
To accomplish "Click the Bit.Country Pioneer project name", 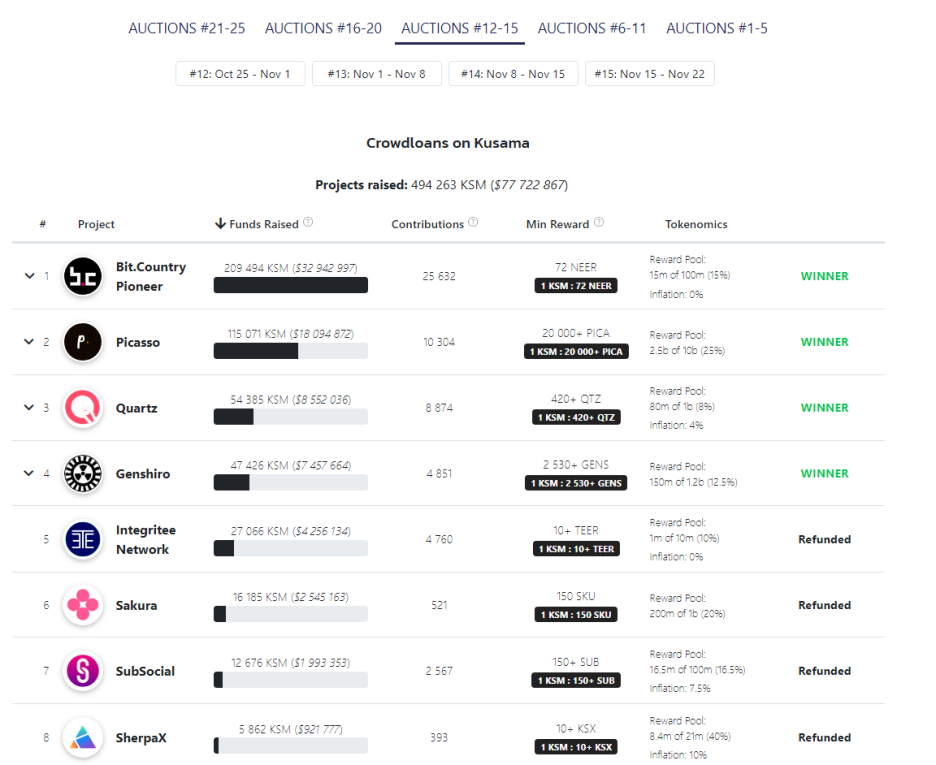I will pos(150,276).
